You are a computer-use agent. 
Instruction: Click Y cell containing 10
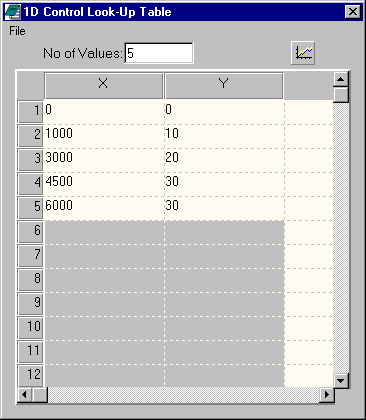tap(224, 136)
